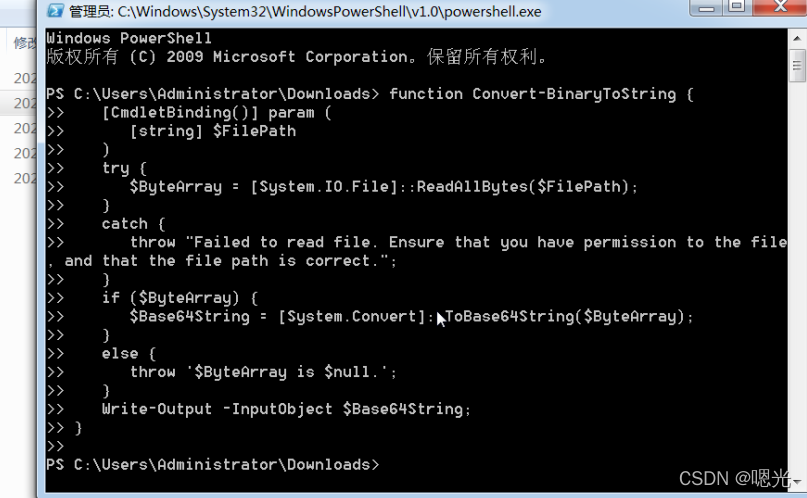Click the last empty PS Downloads prompt
807x498 pixels.
(x=212, y=465)
